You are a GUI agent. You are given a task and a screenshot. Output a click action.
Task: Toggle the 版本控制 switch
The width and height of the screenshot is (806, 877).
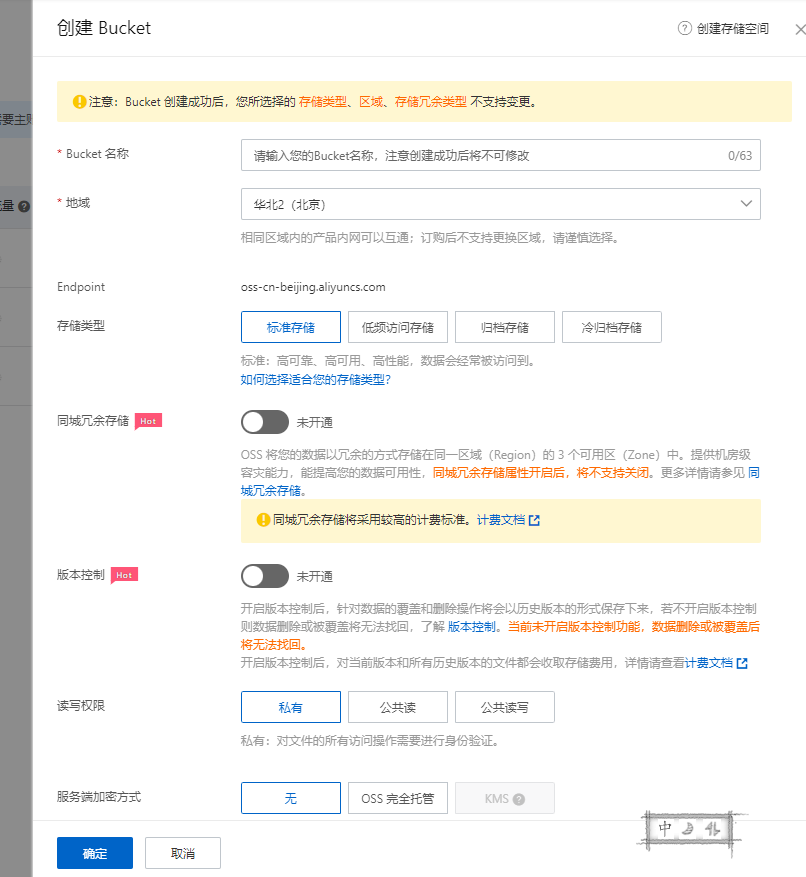pyautogui.click(x=265, y=576)
